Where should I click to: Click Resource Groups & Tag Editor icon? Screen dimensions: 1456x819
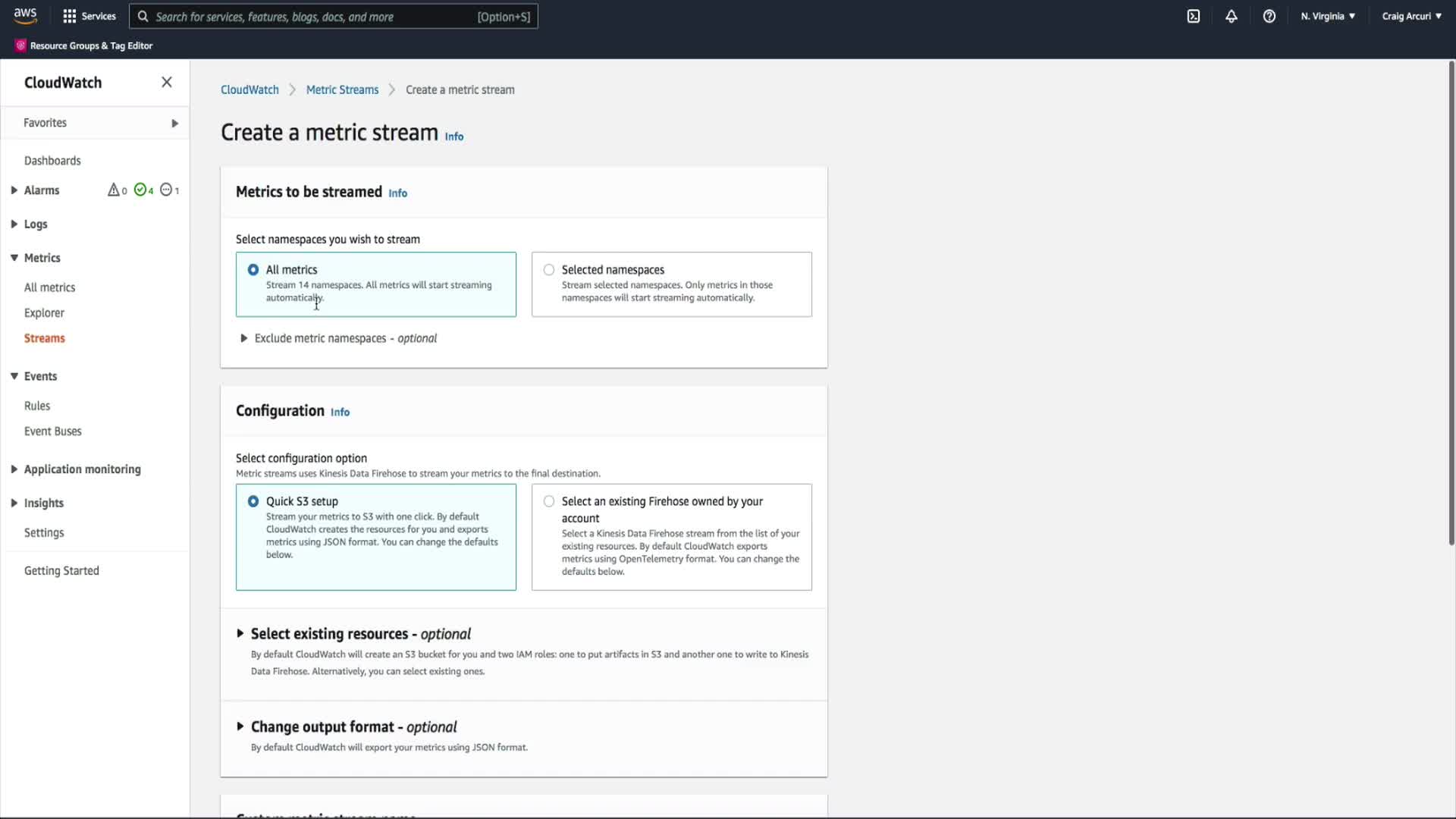[x=20, y=45]
